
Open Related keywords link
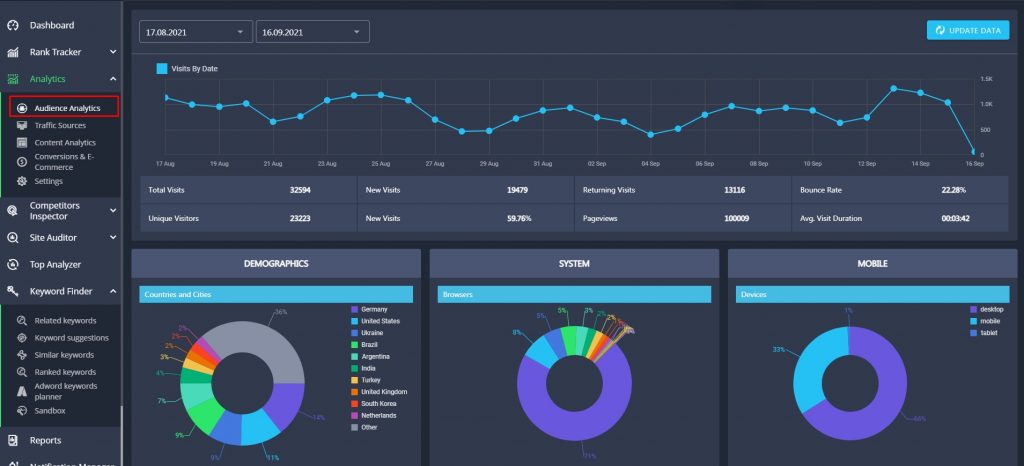[x=65, y=320]
